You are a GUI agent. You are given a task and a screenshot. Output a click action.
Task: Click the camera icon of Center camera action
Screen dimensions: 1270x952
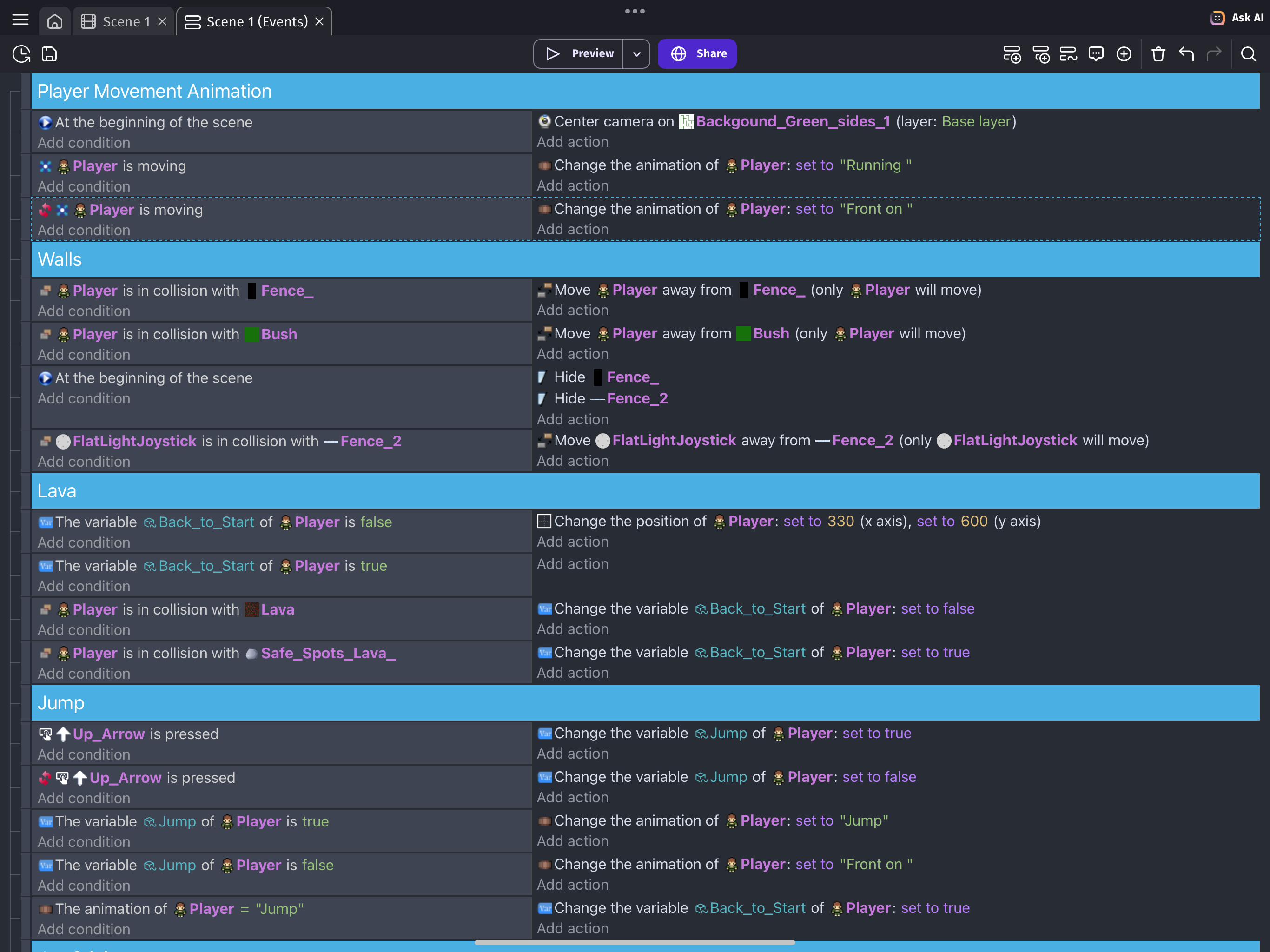click(x=544, y=121)
